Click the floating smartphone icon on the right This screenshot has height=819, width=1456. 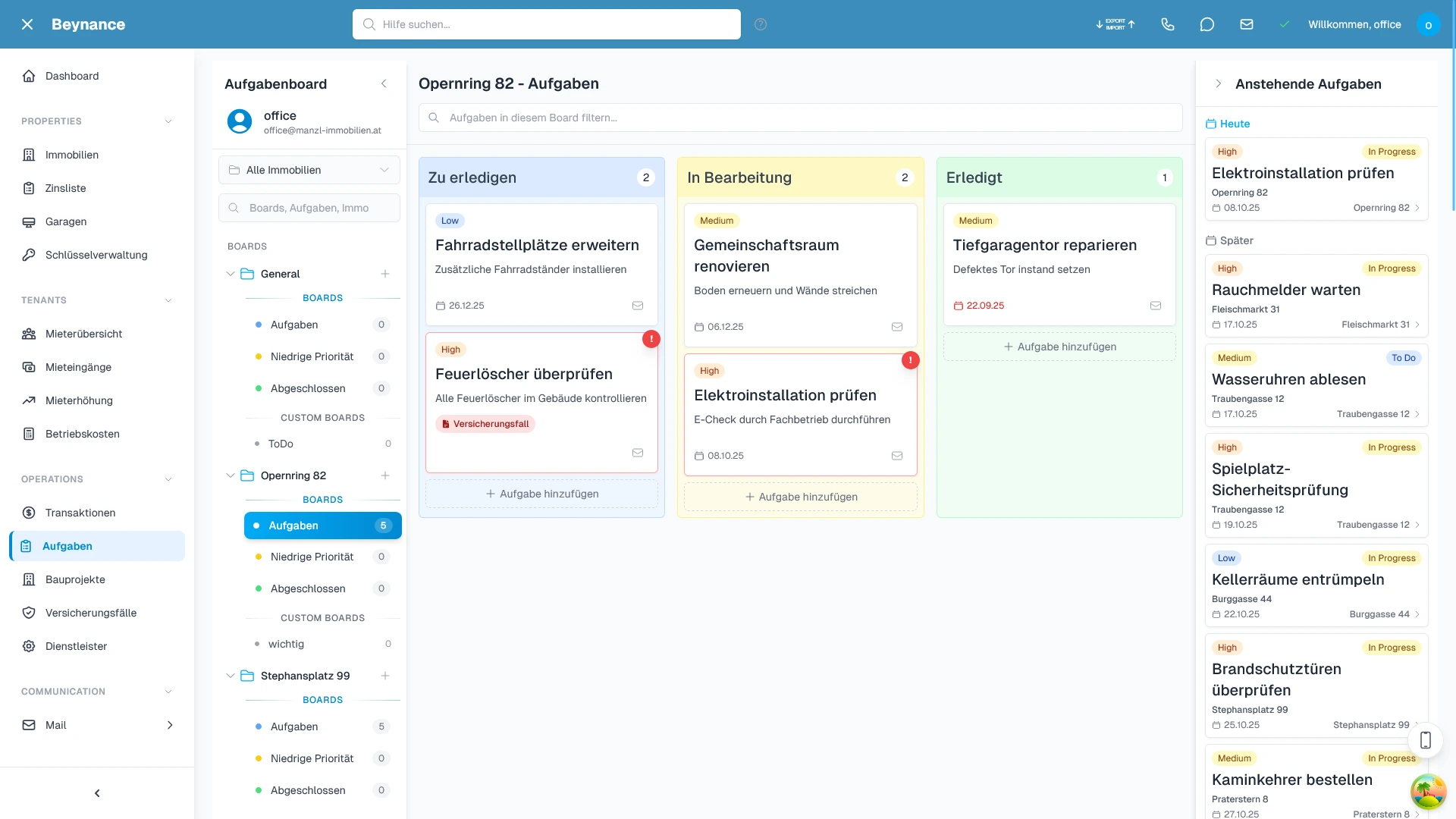click(x=1426, y=740)
